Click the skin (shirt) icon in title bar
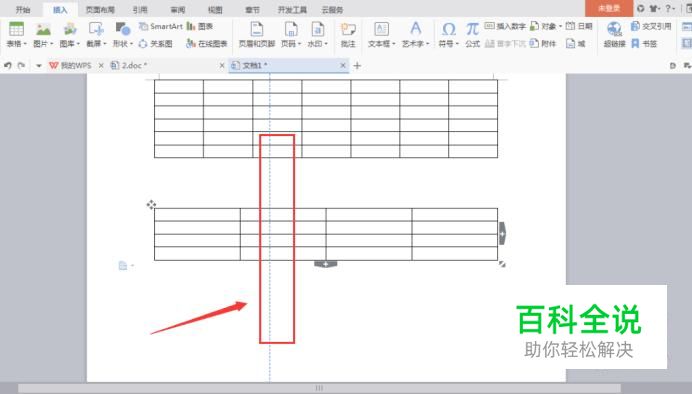The width and height of the screenshot is (692, 394). pos(654,8)
